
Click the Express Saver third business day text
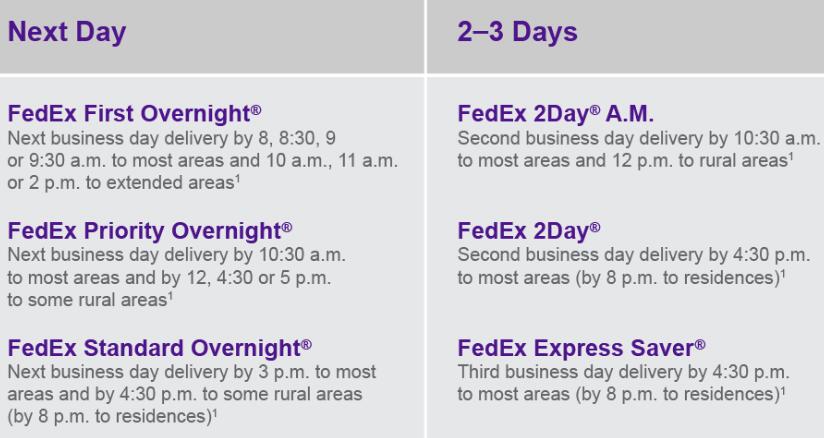coord(624,383)
